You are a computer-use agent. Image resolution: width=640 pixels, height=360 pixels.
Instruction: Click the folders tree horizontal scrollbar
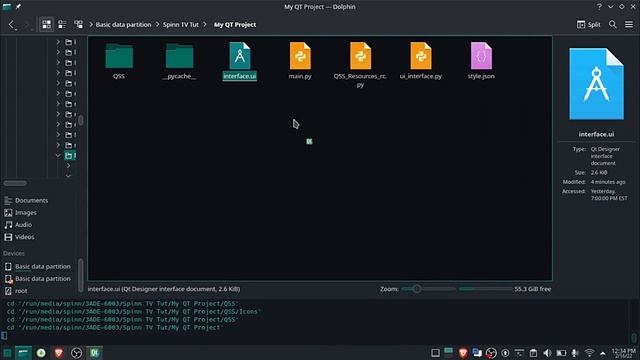point(15,183)
